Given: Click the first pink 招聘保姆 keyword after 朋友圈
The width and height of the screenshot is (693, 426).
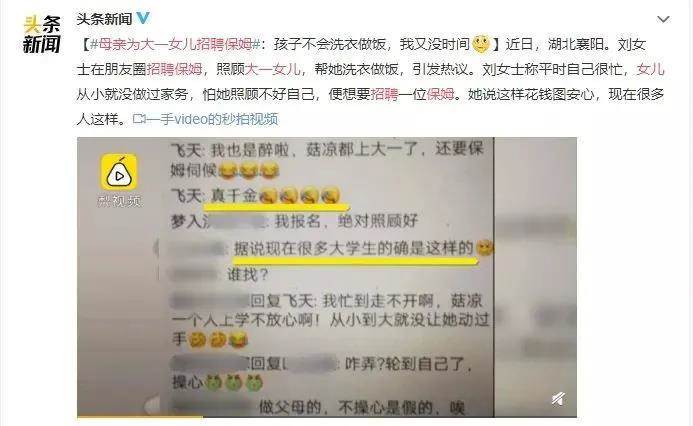Looking at the screenshot, I should click(x=174, y=69).
